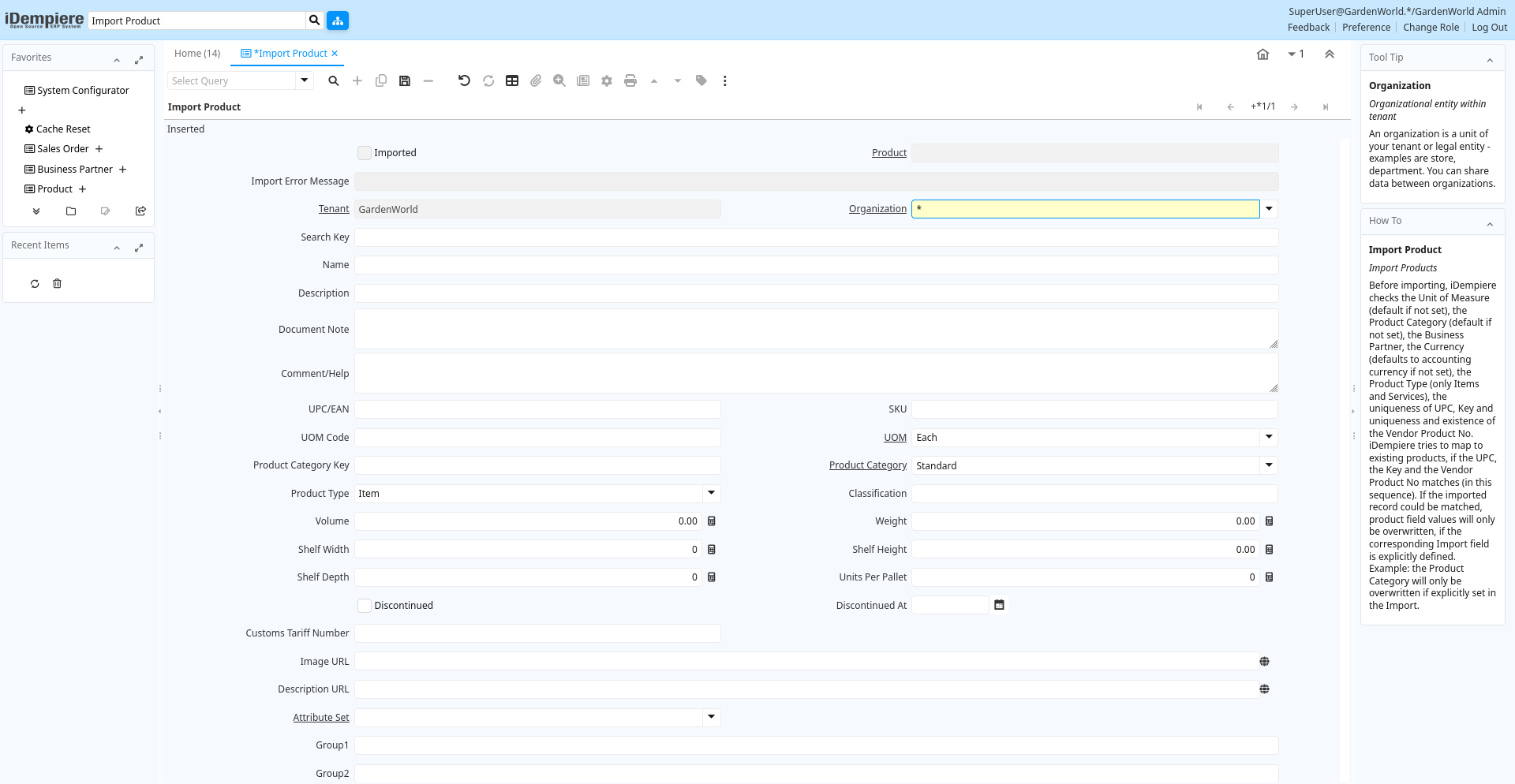The height and width of the screenshot is (784, 1515).
Task: Enable the Discontinued checkbox
Action: click(365, 606)
